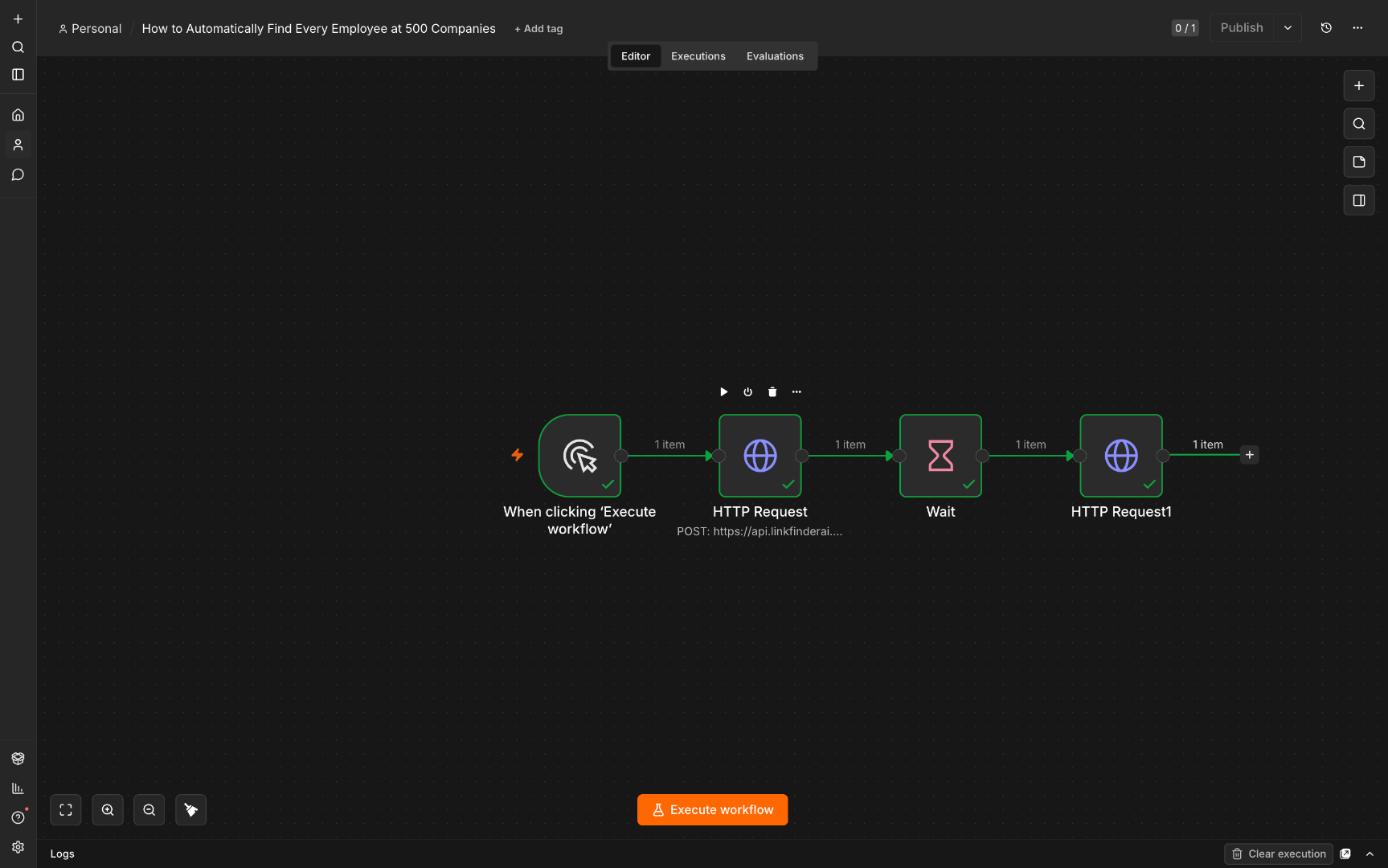
Task: Open the chat icon in the sidebar
Action: tap(18, 174)
